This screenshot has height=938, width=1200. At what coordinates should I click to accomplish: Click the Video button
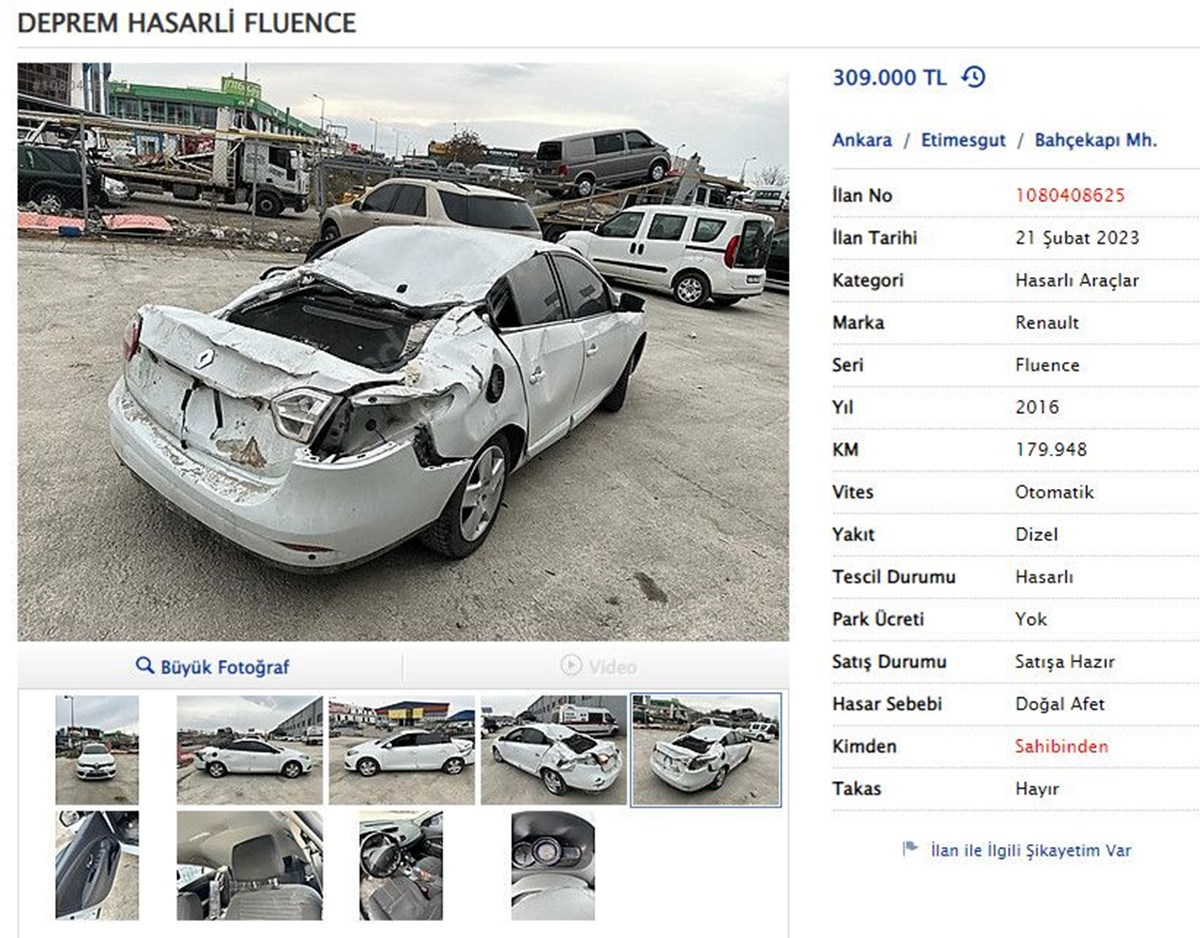pos(598,666)
